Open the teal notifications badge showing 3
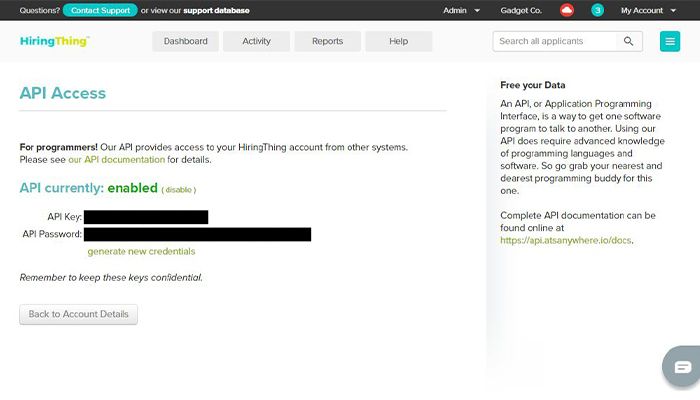This screenshot has height=400, width=700. 597,10
